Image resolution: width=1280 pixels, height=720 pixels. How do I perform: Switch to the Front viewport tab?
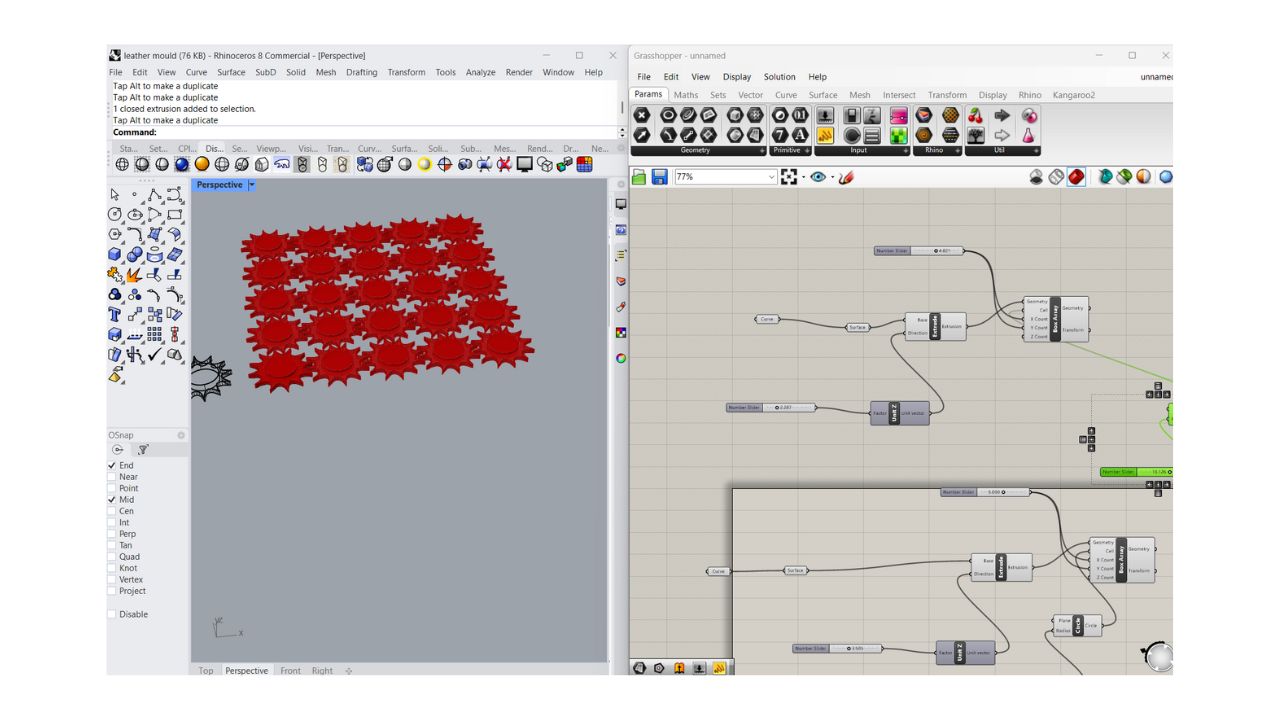(290, 671)
